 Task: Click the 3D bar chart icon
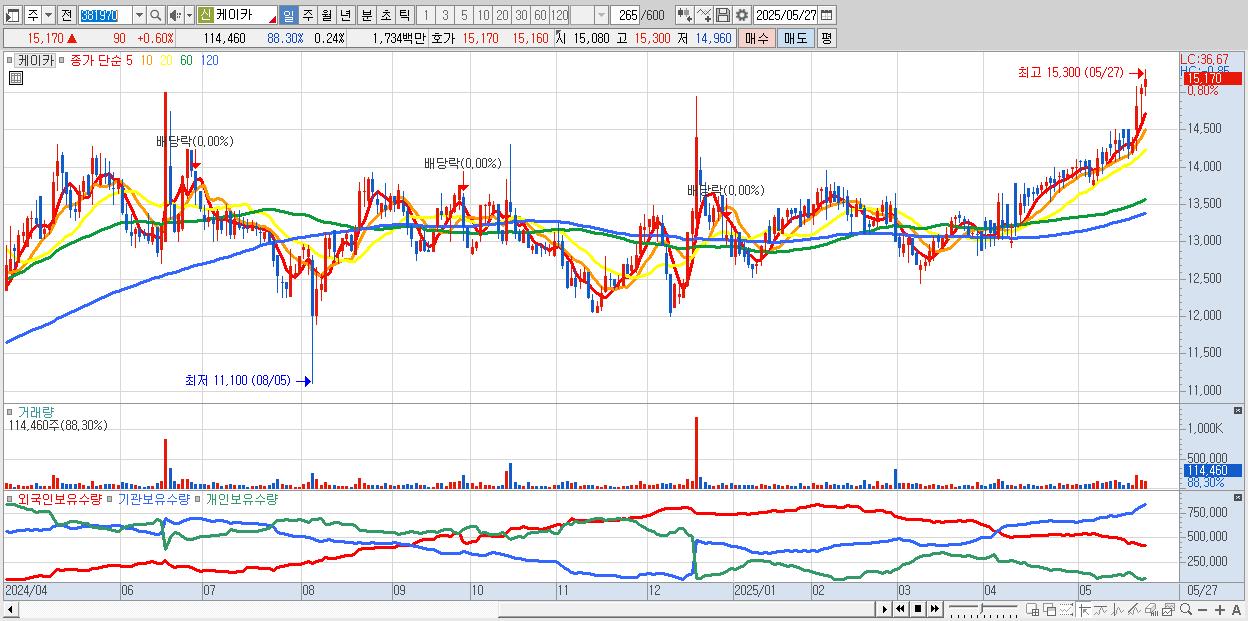coord(1151,609)
